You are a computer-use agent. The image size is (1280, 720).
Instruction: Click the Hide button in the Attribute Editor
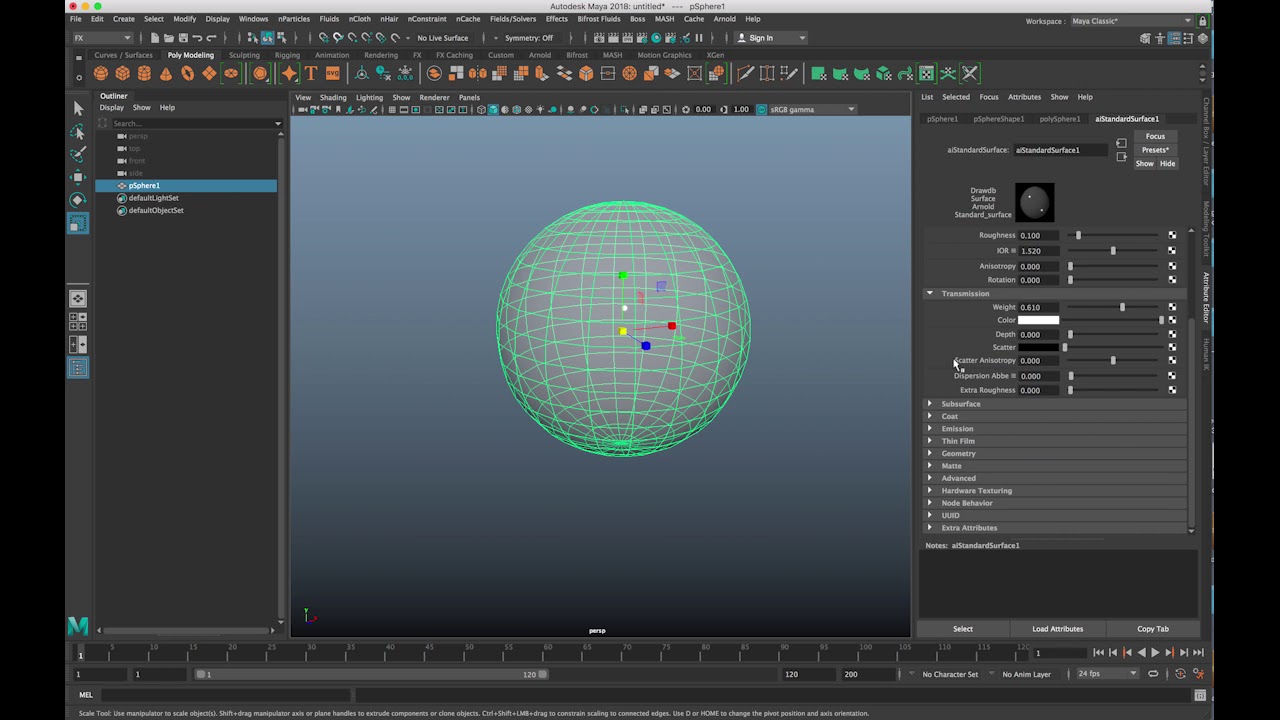coord(1167,163)
